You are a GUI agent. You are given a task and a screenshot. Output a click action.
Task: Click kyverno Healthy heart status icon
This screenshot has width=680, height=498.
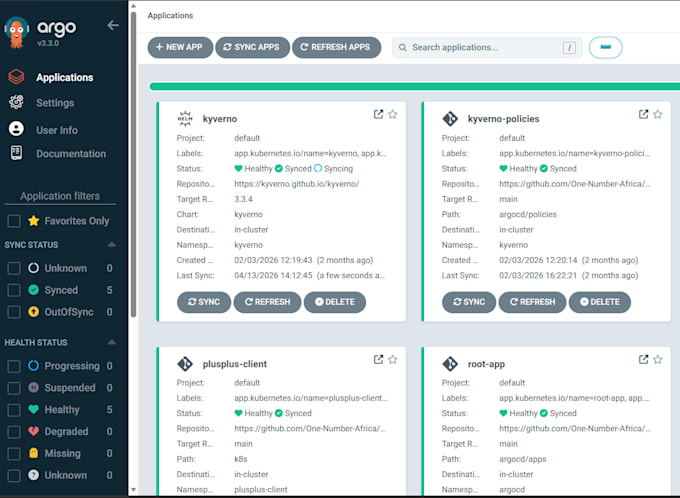click(238, 168)
